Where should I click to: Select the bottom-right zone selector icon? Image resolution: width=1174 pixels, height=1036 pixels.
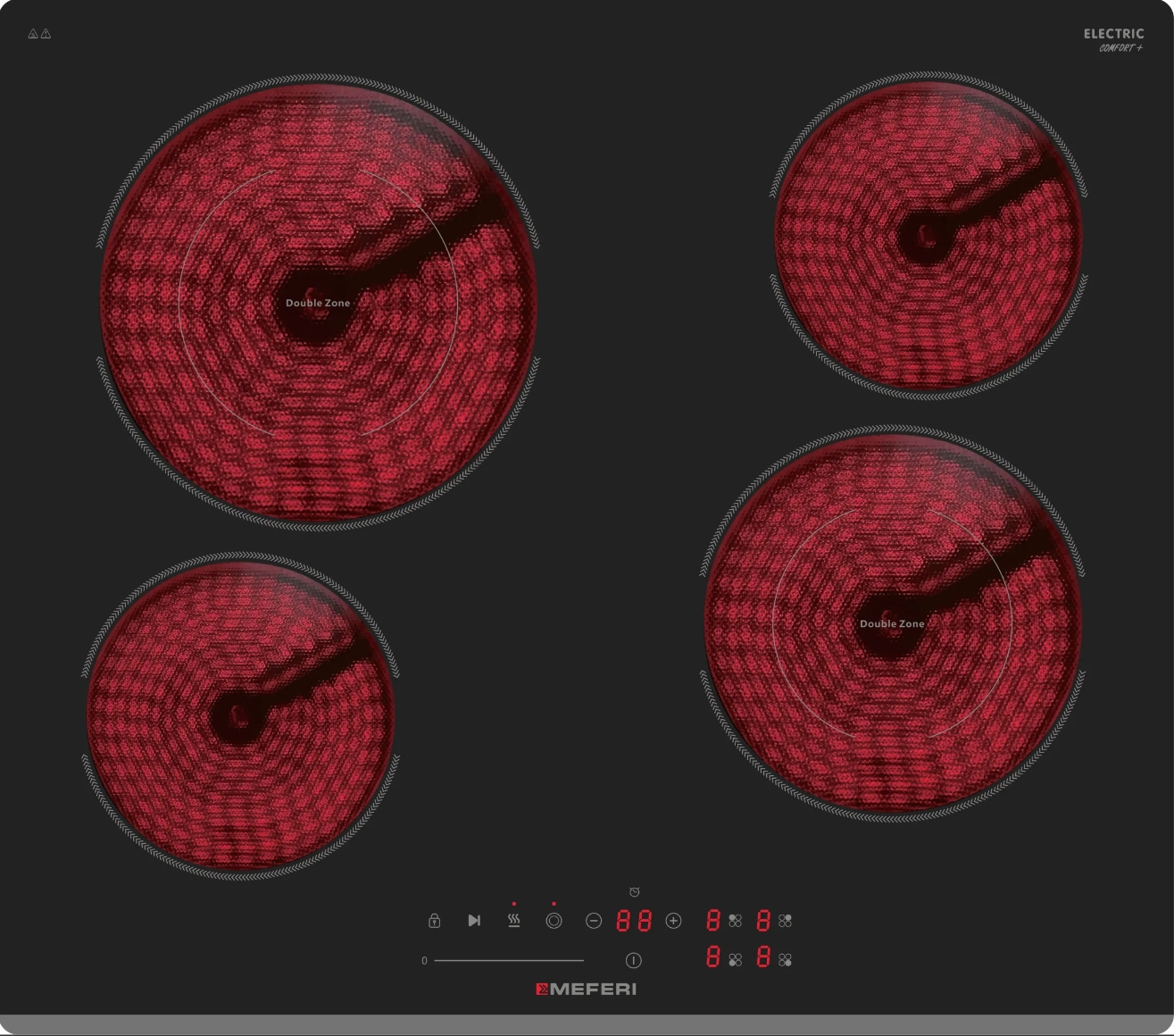click(x=785, y=960)
